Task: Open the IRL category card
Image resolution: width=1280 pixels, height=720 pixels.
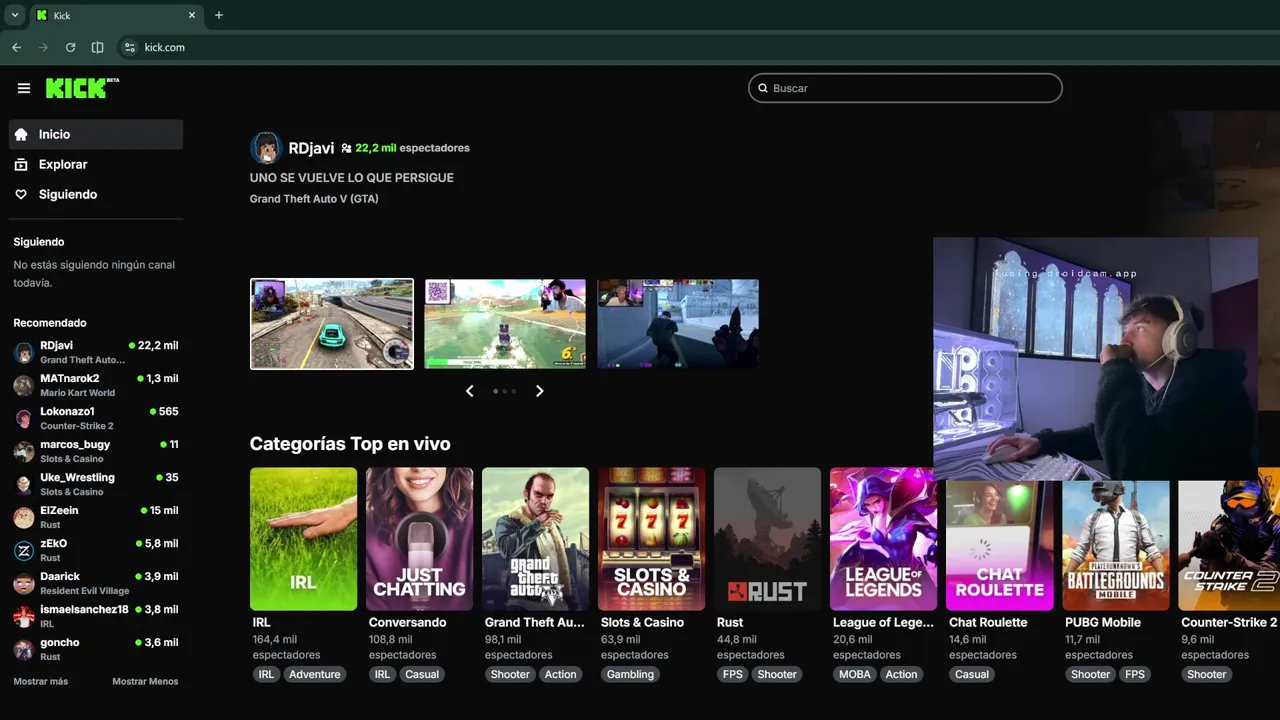Action: click(x=303, y=539)
